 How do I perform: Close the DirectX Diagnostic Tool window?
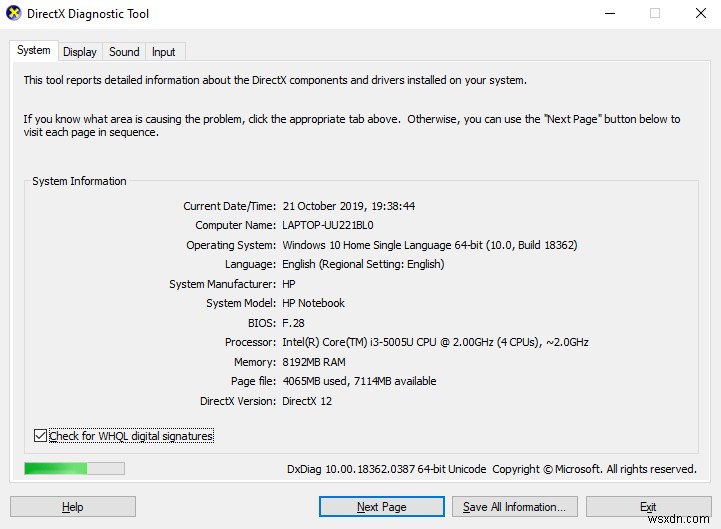700,13
